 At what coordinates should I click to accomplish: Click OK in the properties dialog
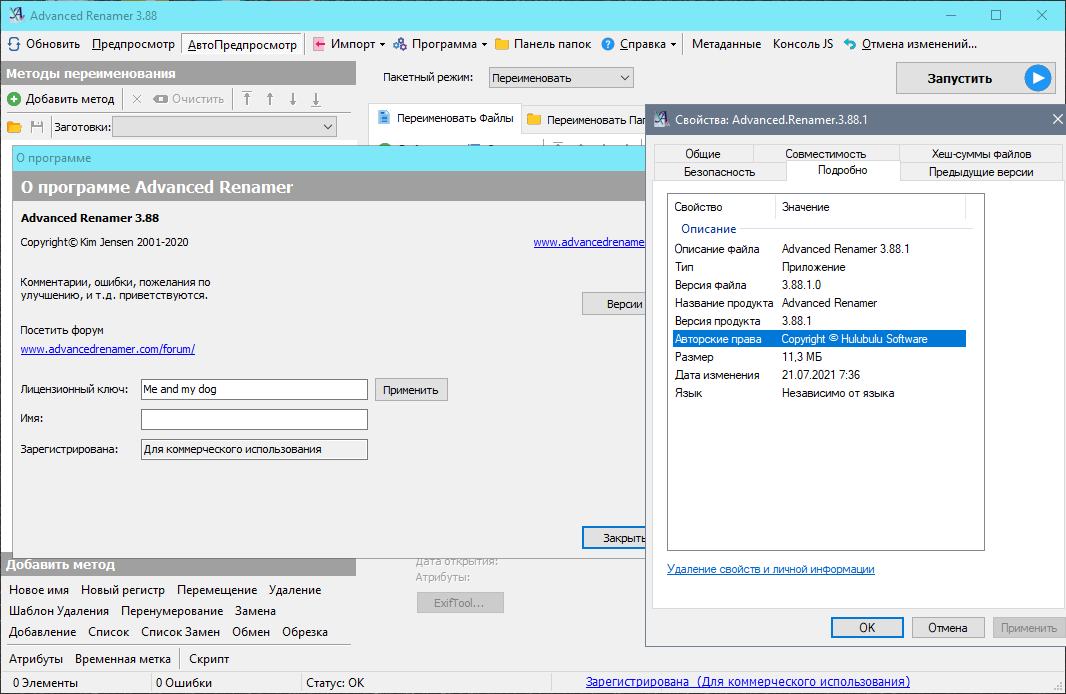coord(867,627)
